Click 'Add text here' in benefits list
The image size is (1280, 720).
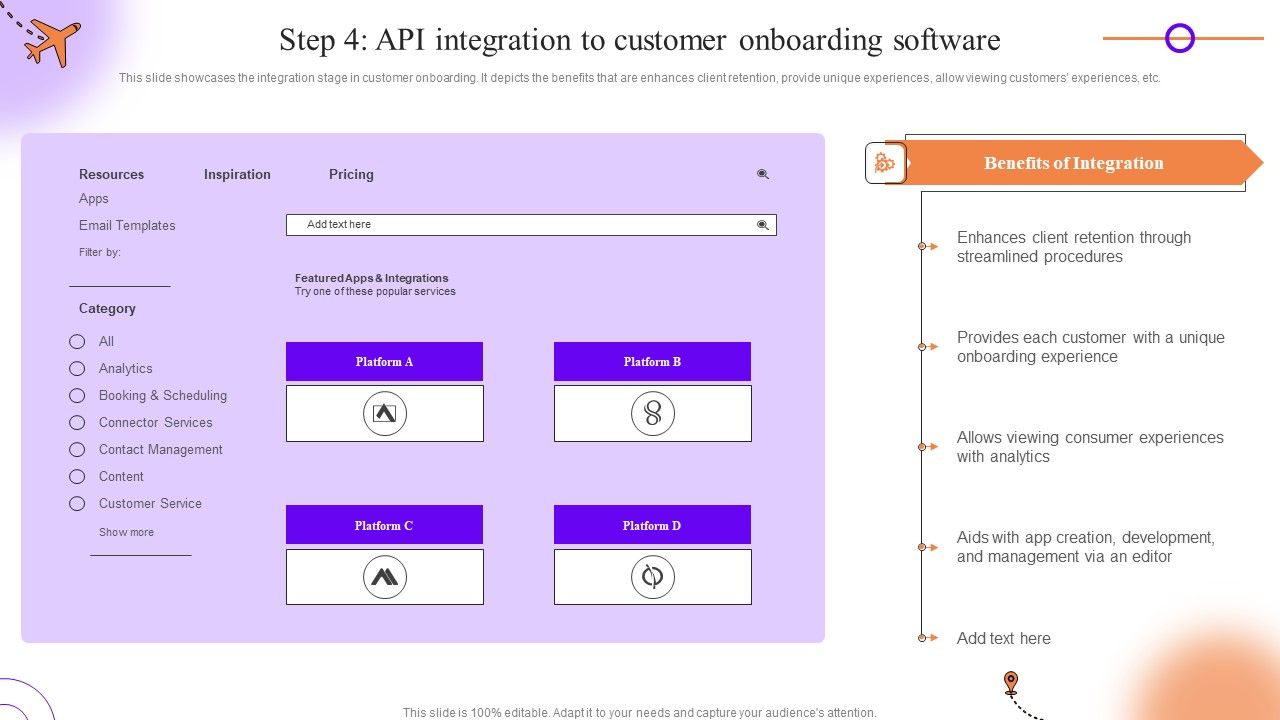1003,638
